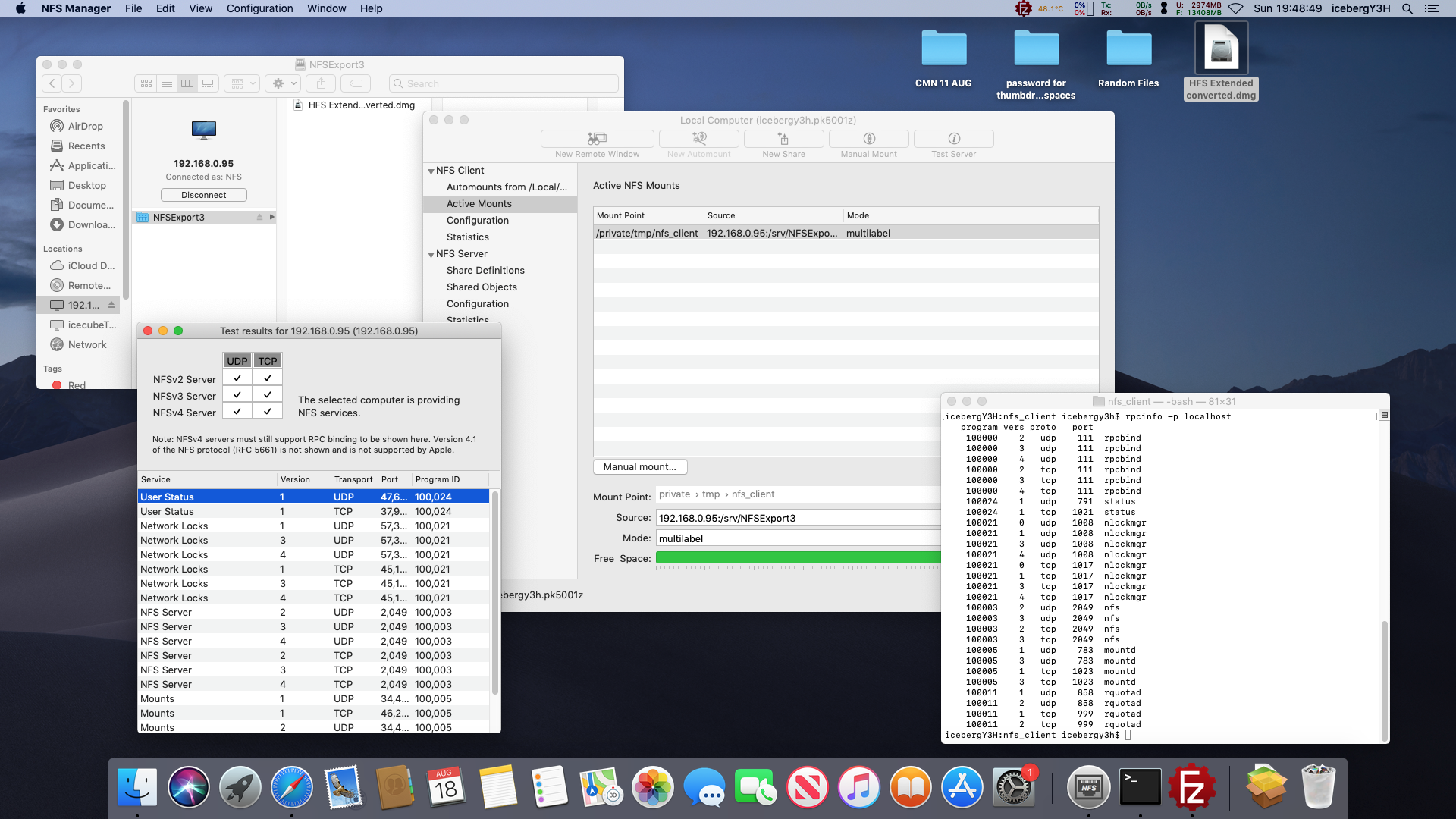The width and height of the screenshot is (1456, 819).
Task: Click the New Remote Window toolbar icon
Action: pos(597,139)
